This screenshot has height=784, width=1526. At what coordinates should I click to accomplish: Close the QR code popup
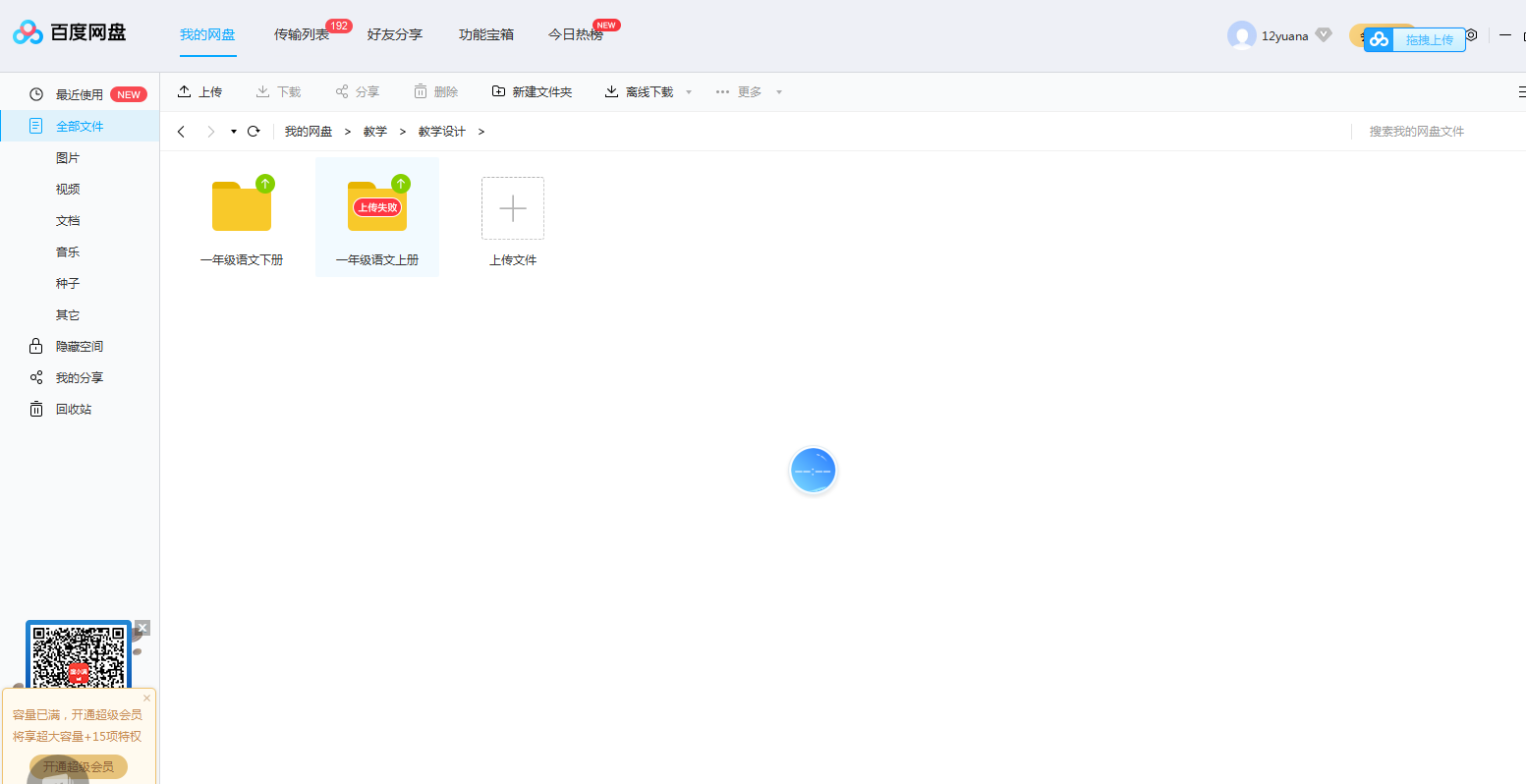142,627
